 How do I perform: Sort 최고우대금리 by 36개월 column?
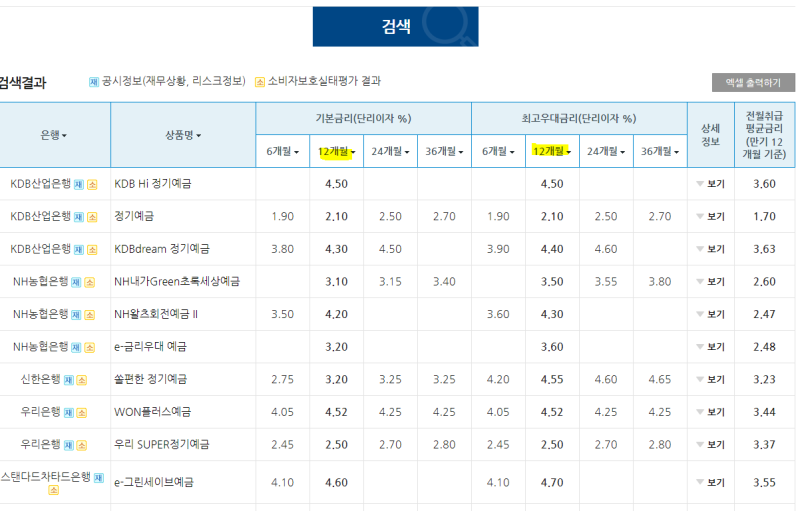coord(660,151)
